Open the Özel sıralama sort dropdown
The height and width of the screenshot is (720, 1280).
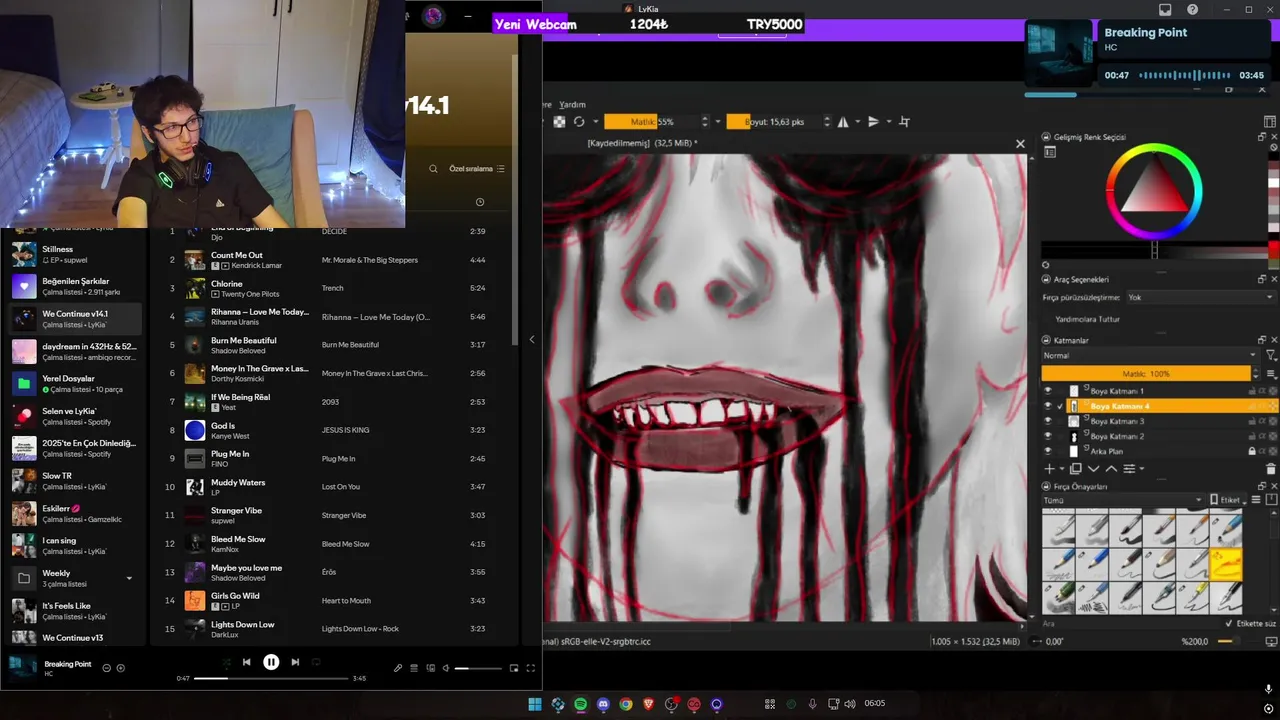477,169
